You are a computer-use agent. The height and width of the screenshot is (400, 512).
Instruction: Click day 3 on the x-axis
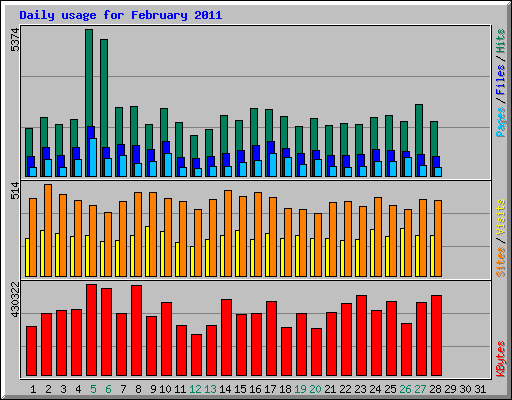click(63, 389)
